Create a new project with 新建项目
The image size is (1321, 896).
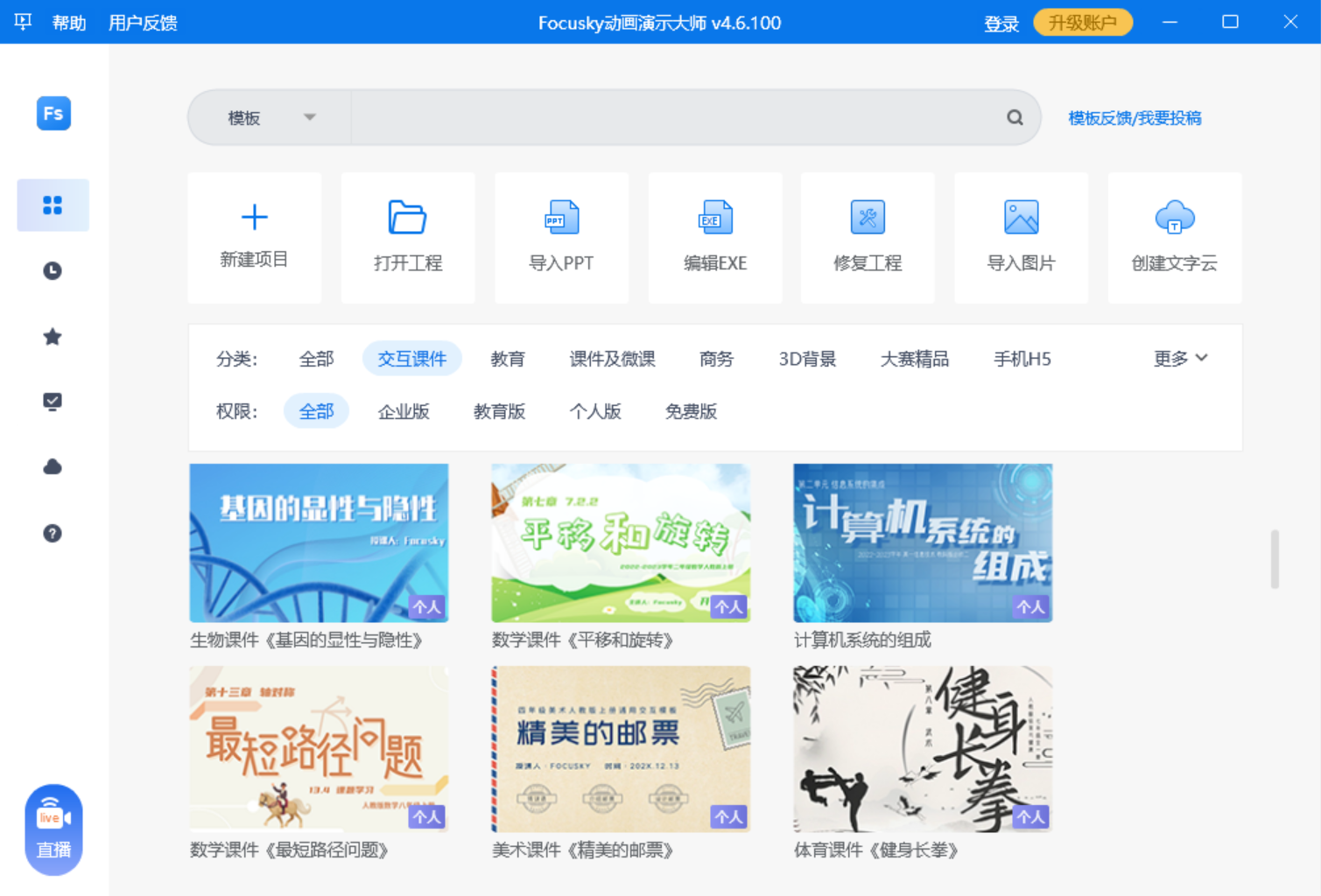pos(254,238)
